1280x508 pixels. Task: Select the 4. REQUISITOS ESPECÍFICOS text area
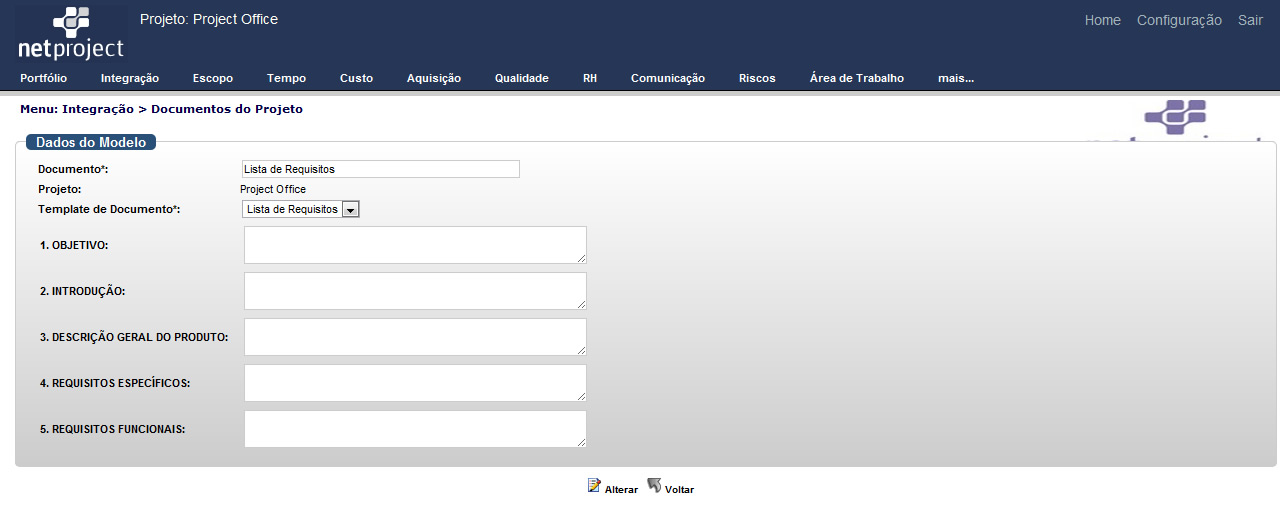(414, 383)
